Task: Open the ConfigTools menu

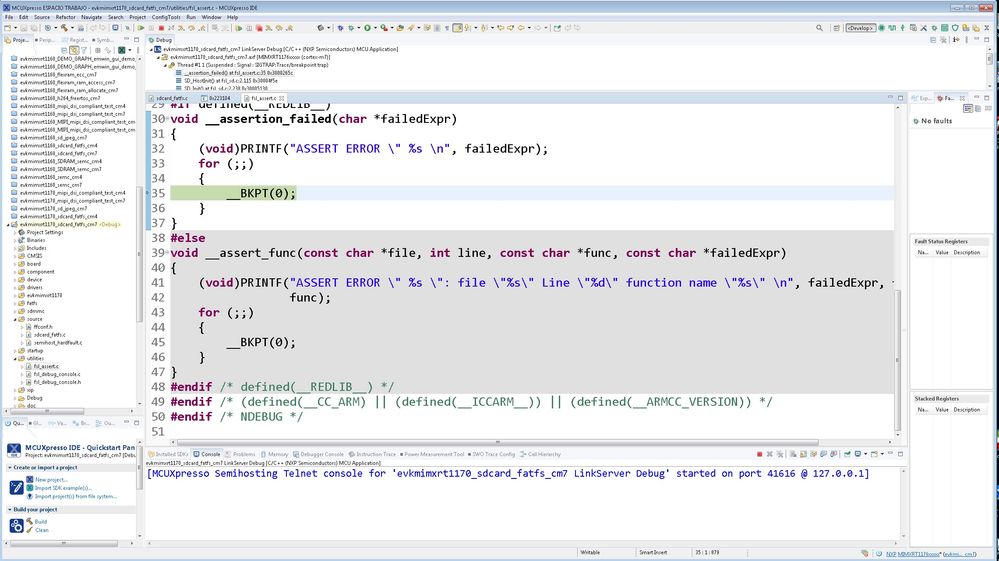Action: pyautogui.click(x=166, y=17)
